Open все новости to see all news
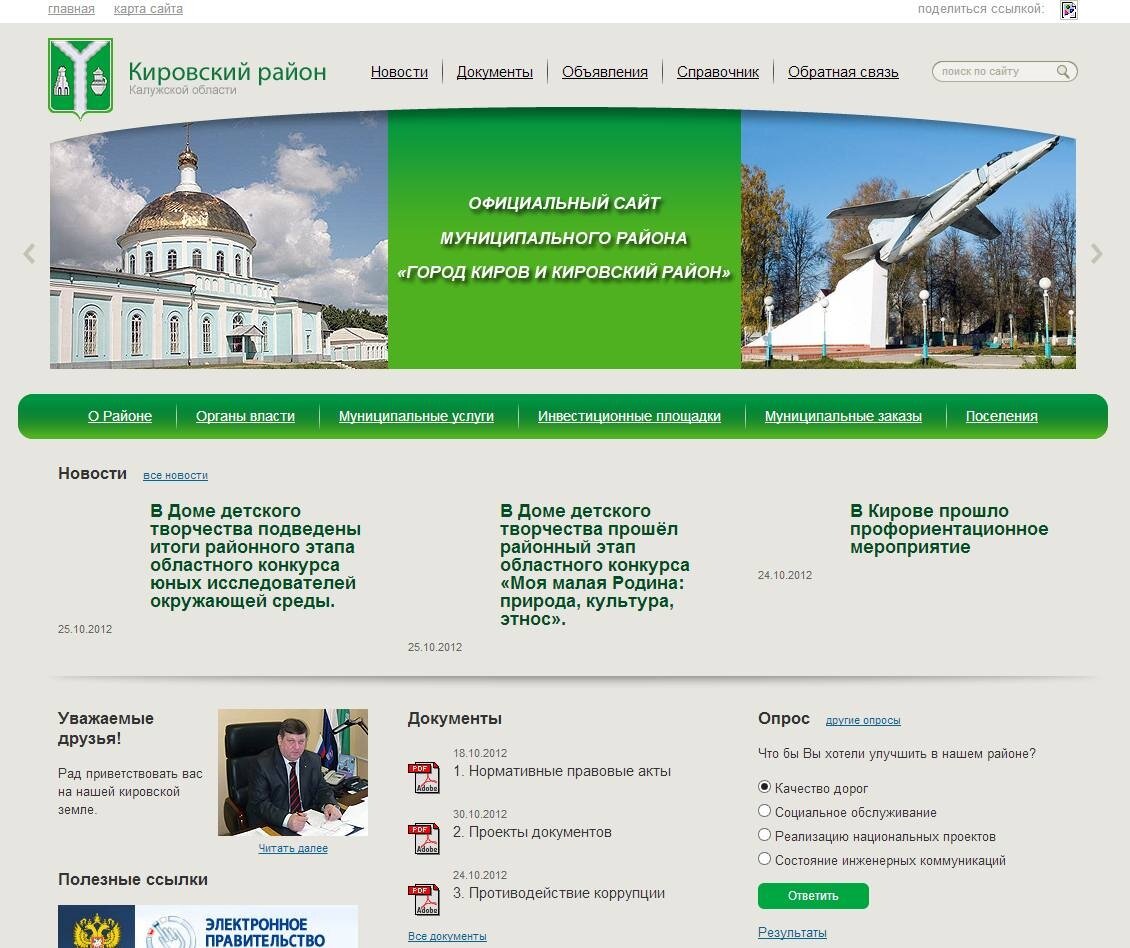The width and height of the screenshot is (1130, 948). point(176,476)
